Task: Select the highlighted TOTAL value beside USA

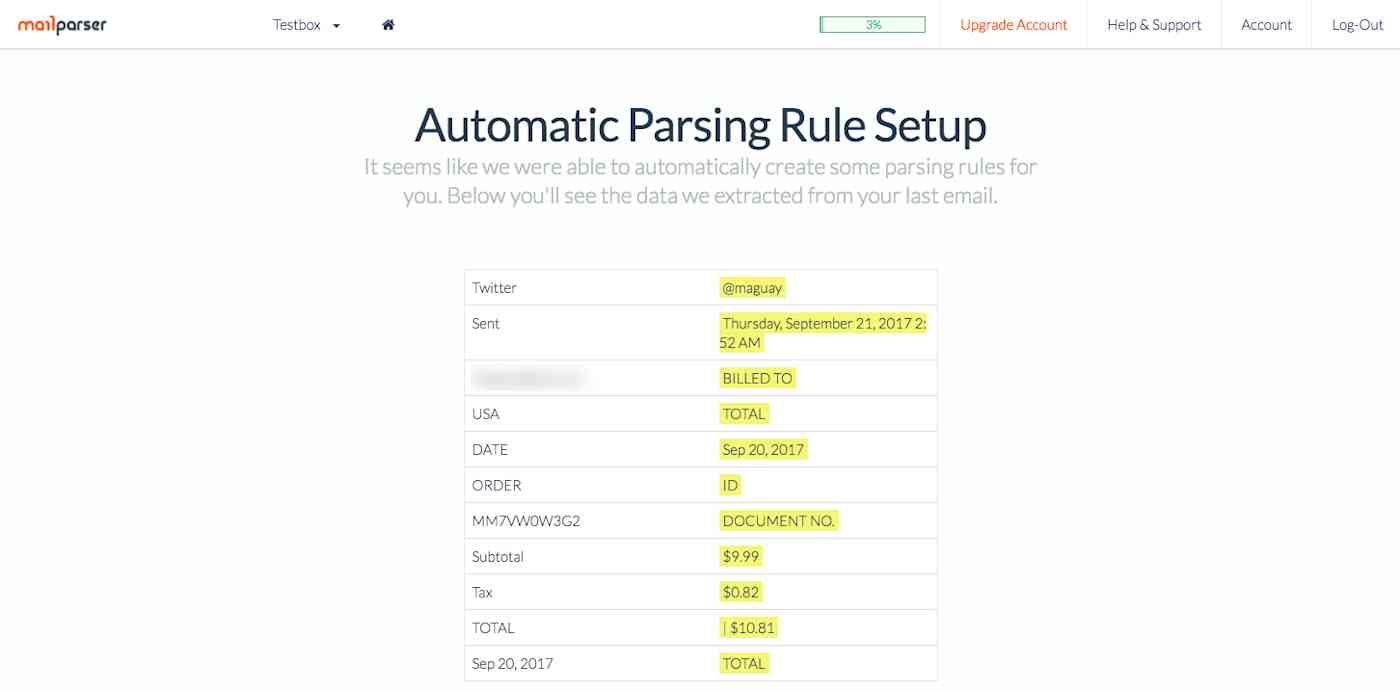Action: click(740, 413)
